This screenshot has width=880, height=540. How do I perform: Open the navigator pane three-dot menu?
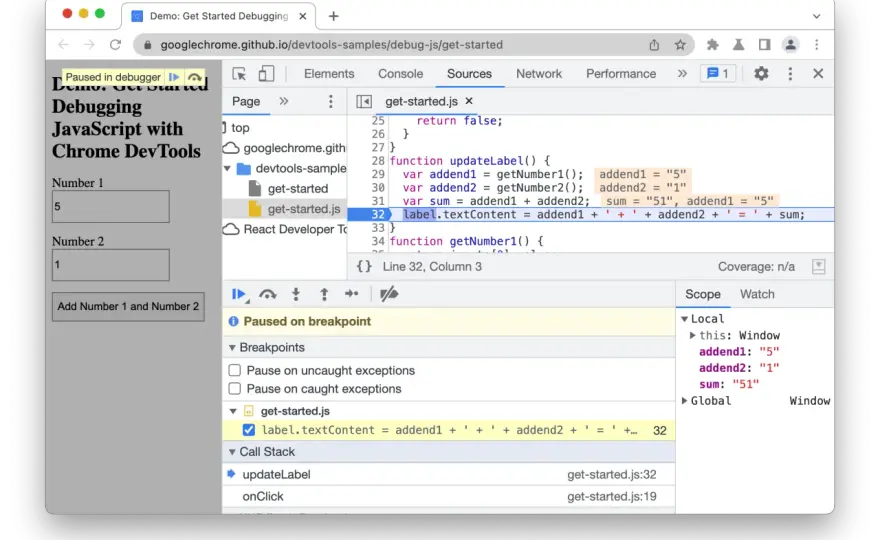pos(331,102)
